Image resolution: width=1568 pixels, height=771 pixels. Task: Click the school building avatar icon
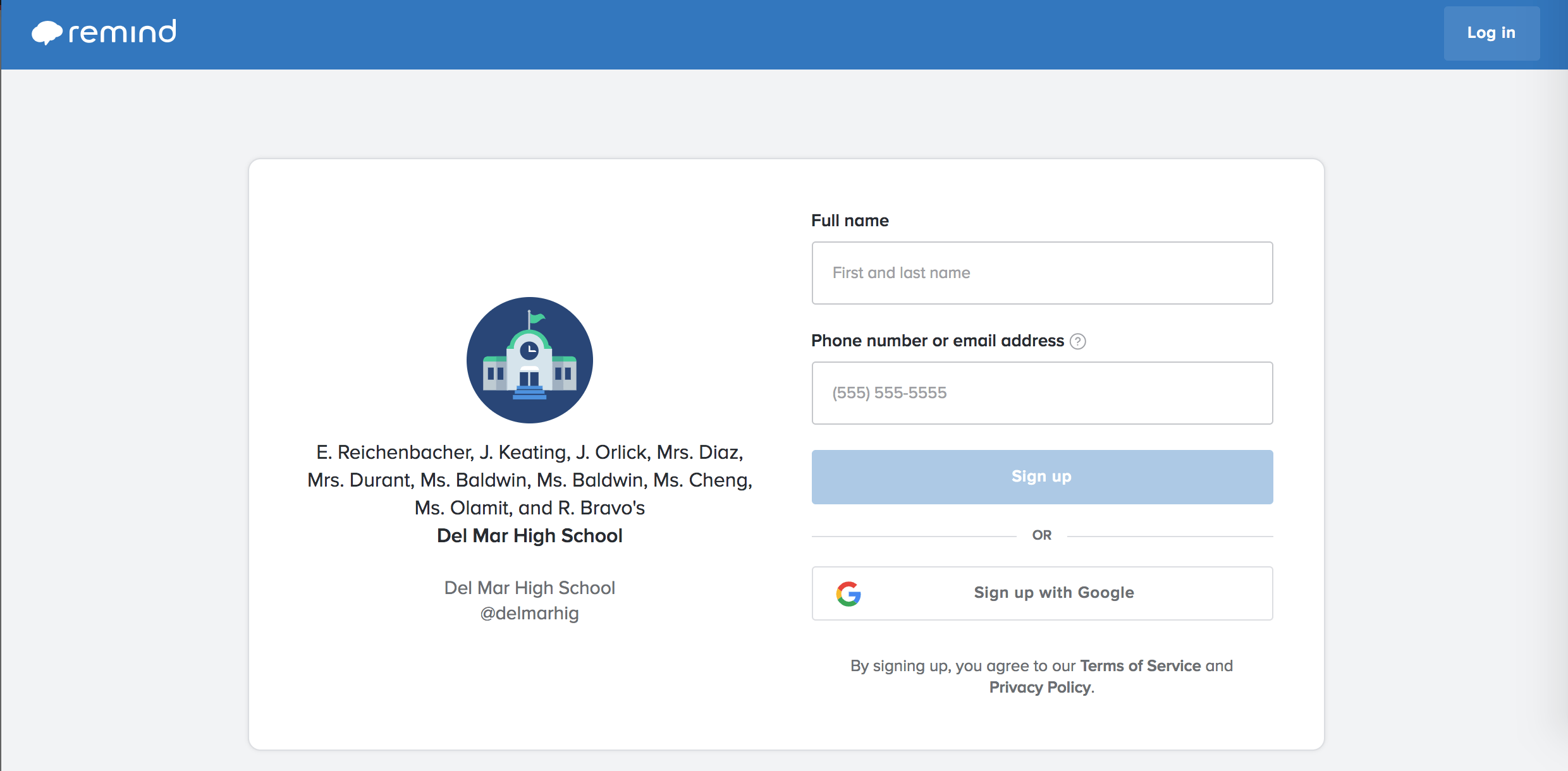529,360
